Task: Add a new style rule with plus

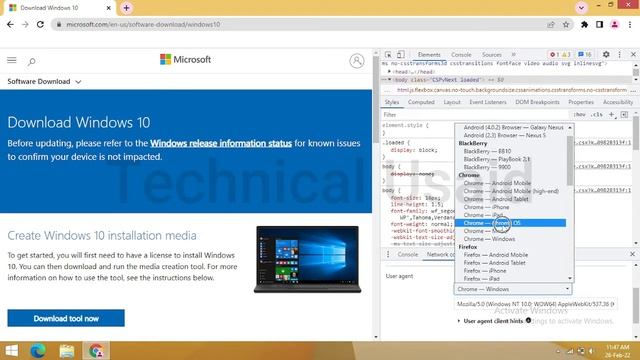Action: 611,115
